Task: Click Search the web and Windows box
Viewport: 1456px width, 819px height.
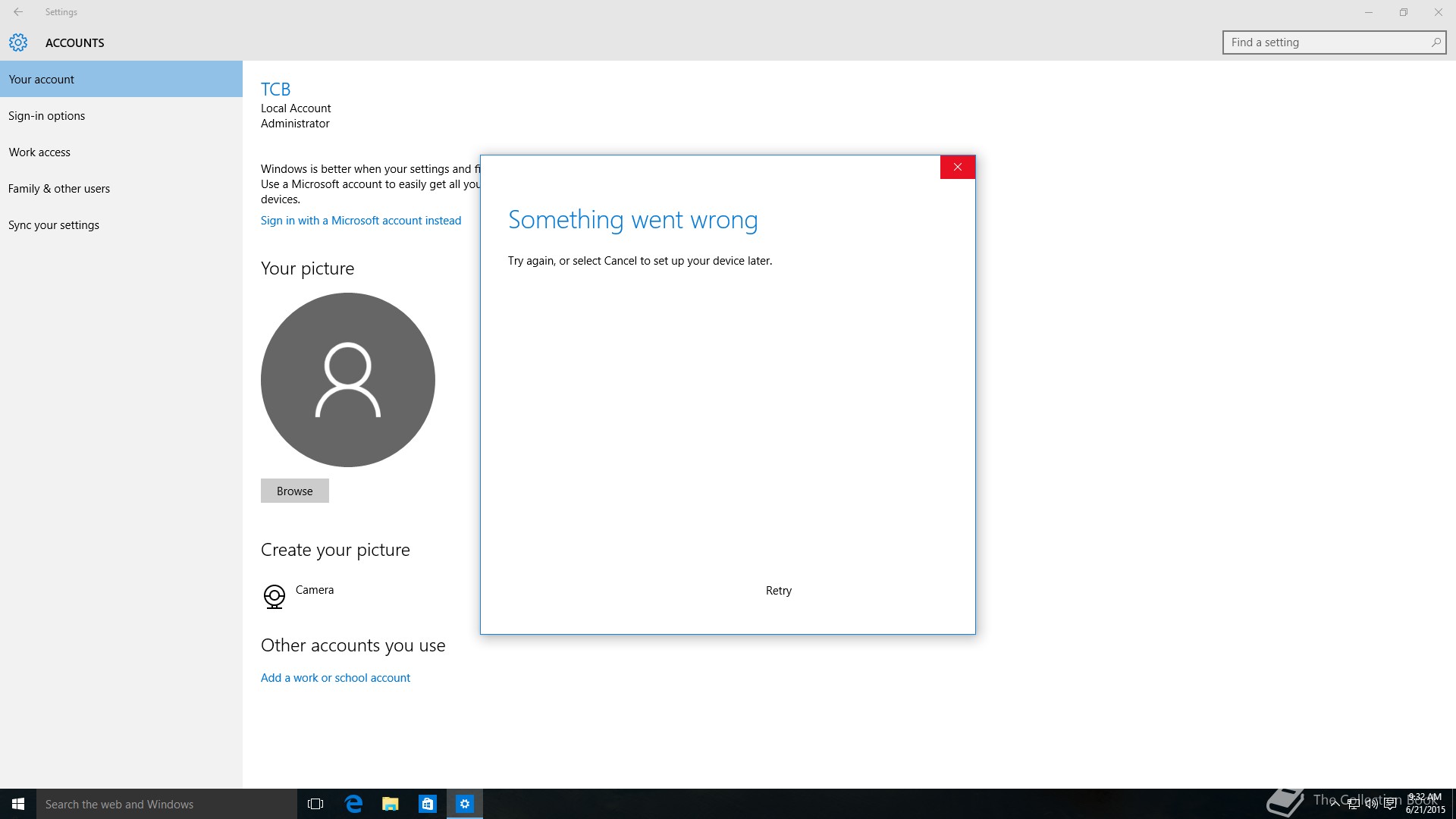Action: pyautogui.click(x=167, y=804)
